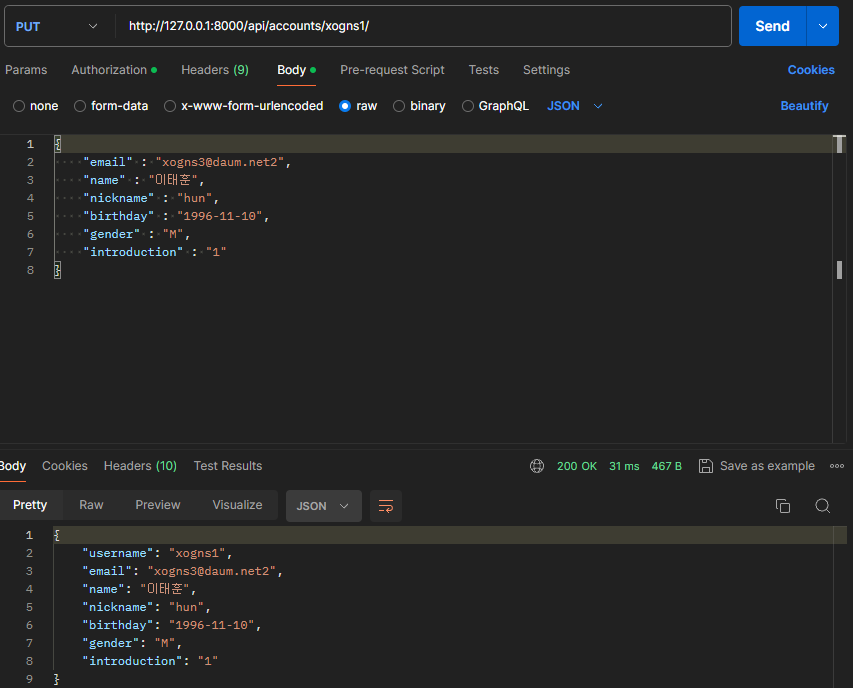
Task: Click the 200 OK status text
Action: point(577,466)
